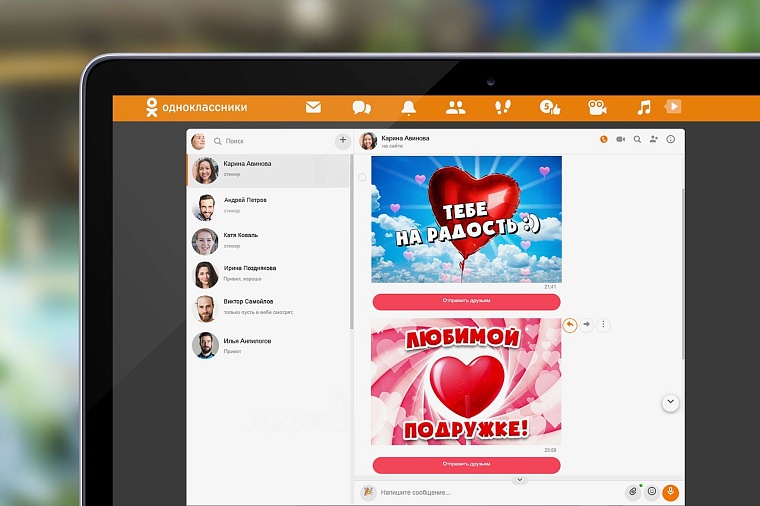760x506 pixels.
Task: Expand the chevron above message input
Action: pyautogui.click(x=519, y=480)
